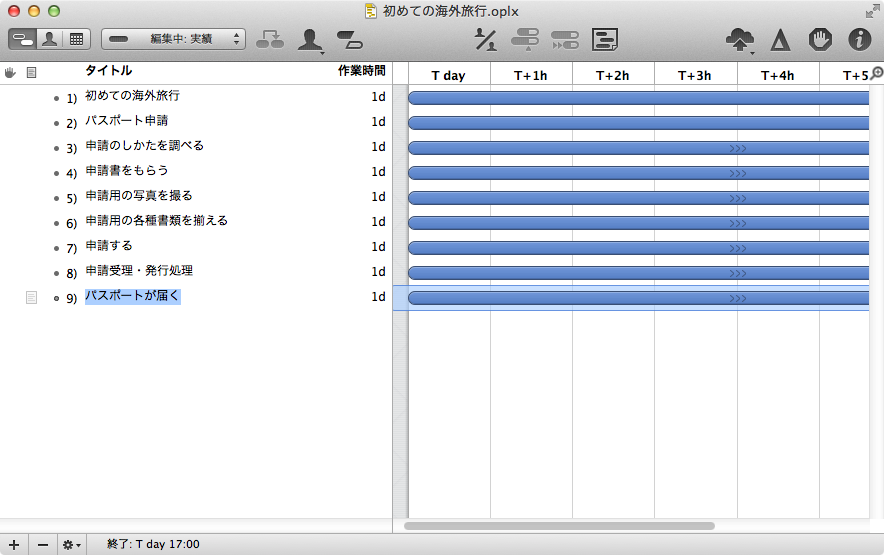Viewport: 884px width, 555px height.
Task: Enter full screen with the arrows icon
Action: pos(873,11)
